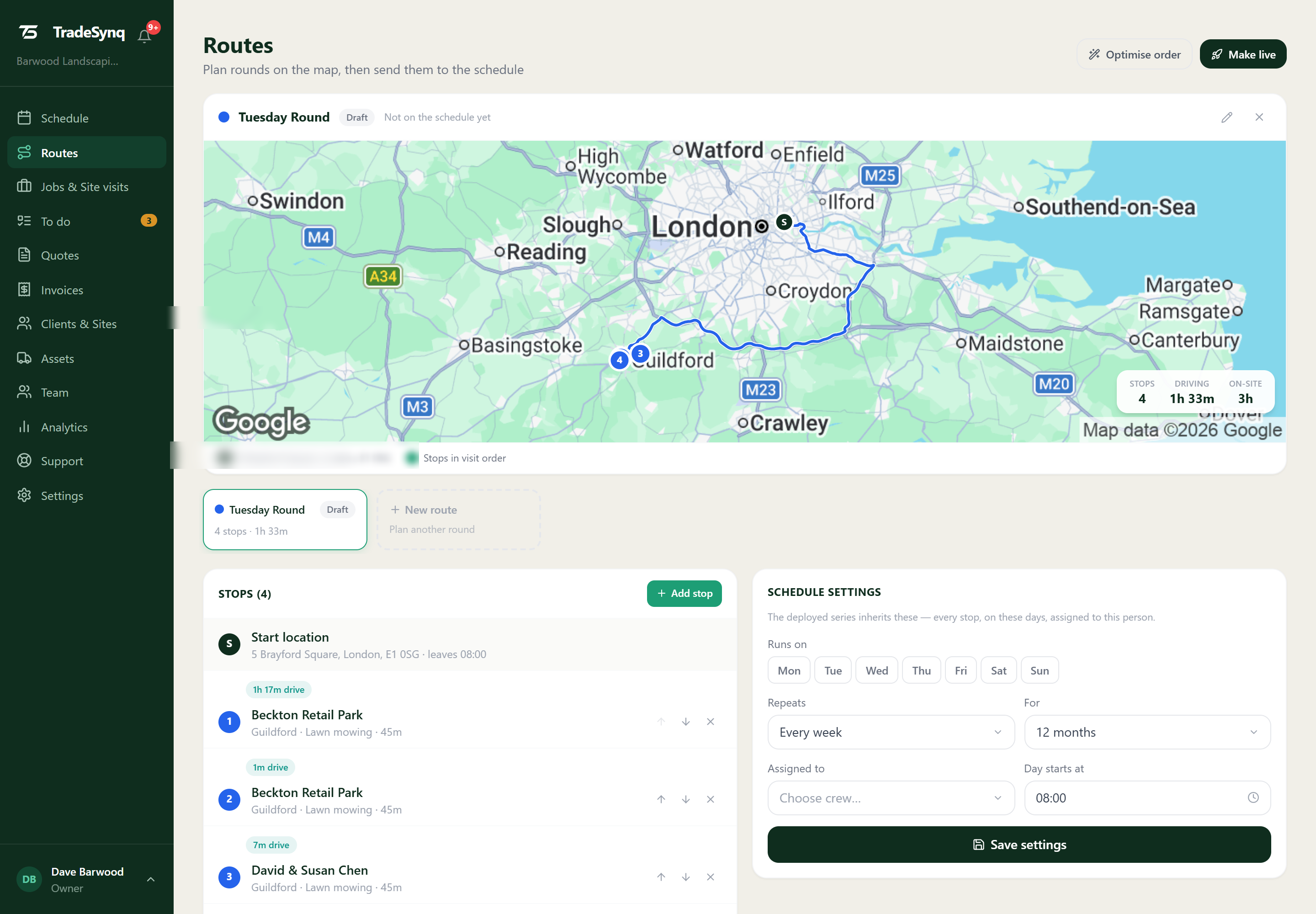This screenshot has width=1316, height=914.
Task: Remove Beckton Retail Park stop 2
Action: pyautogui.click(x=710, y=799)
